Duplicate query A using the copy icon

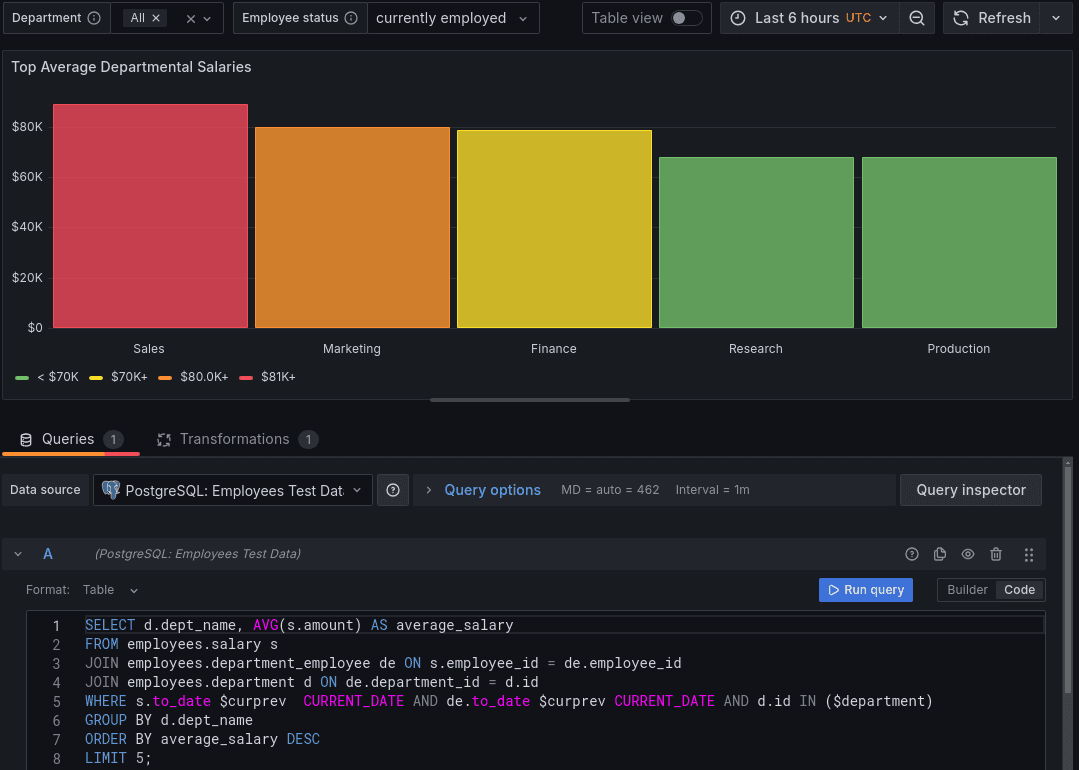[939, 553]
